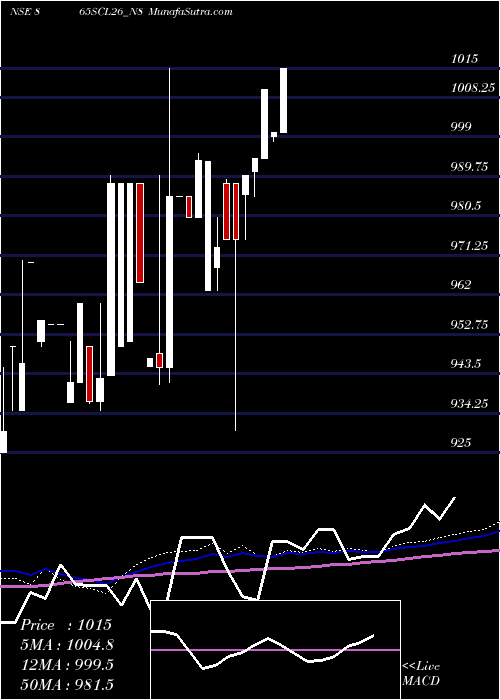
Task: Click the 962 price axis label
Action: (x=461, y=284)
